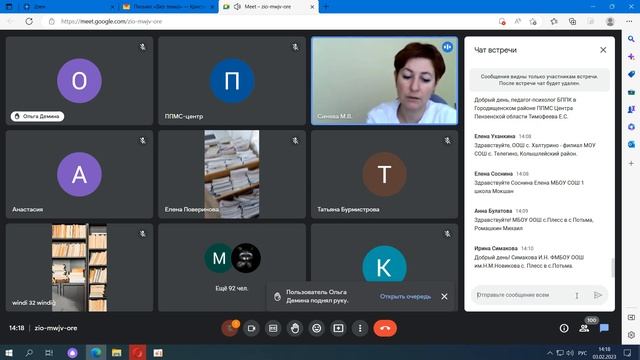The height and width of the screenshot is (360, 640).
Task: Show hidden system tray icons
Action: coord(549,353)
